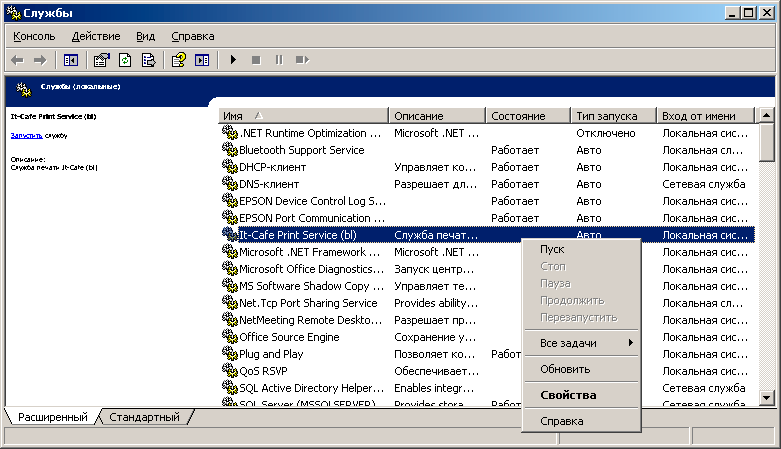Select Свойства from the context menu

[568, 395]
